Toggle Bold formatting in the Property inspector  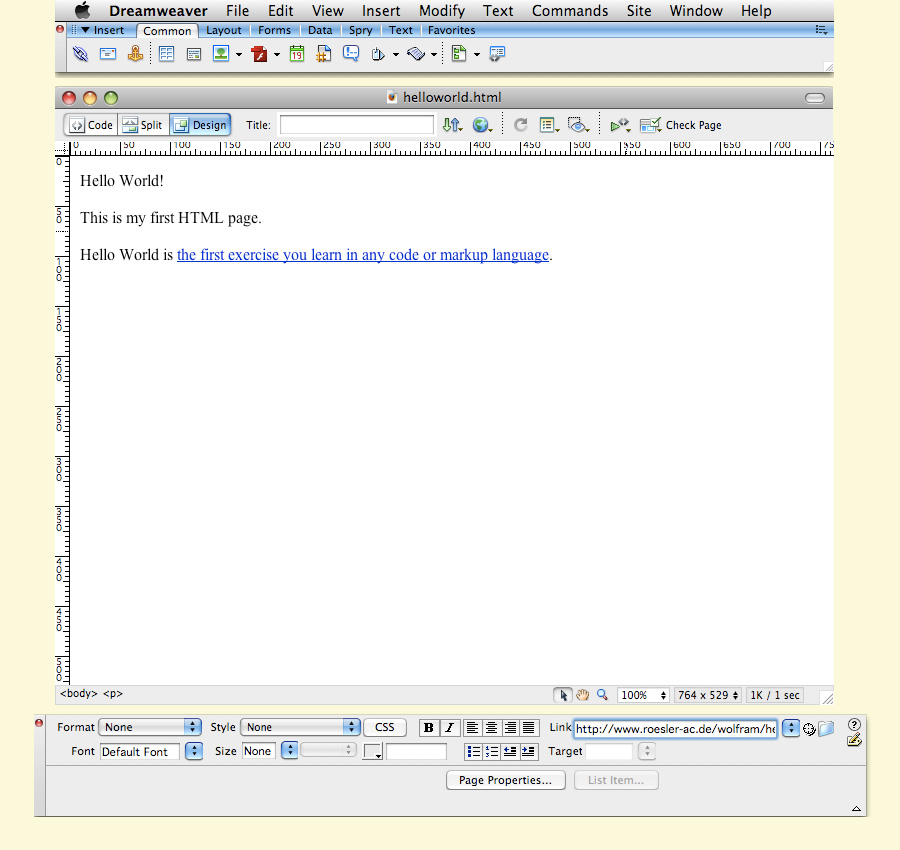point(429,728)
